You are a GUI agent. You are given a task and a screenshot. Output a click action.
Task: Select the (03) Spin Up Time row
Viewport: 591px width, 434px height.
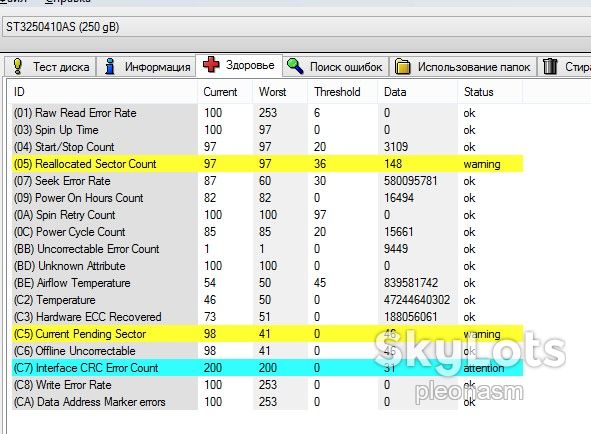click(x=268, y=130)
